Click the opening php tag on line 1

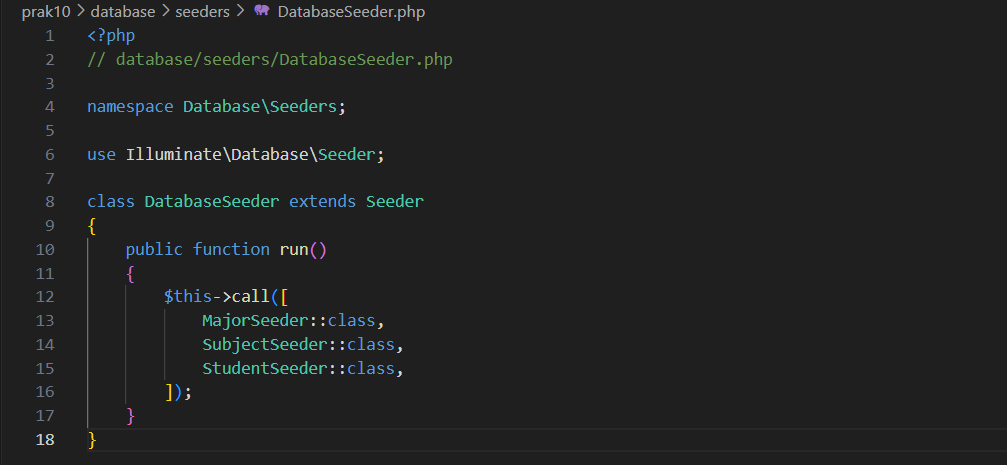111,36
